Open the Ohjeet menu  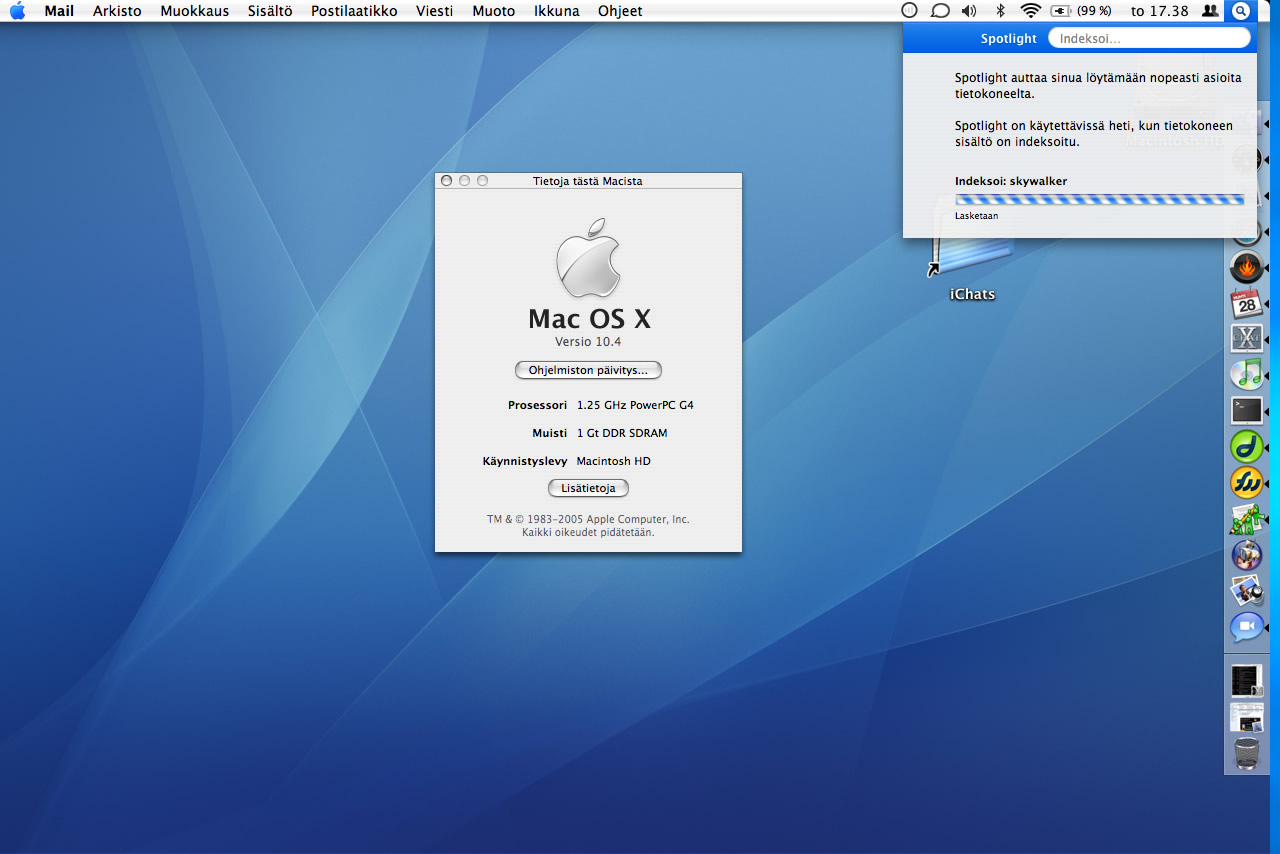[620, 11]
